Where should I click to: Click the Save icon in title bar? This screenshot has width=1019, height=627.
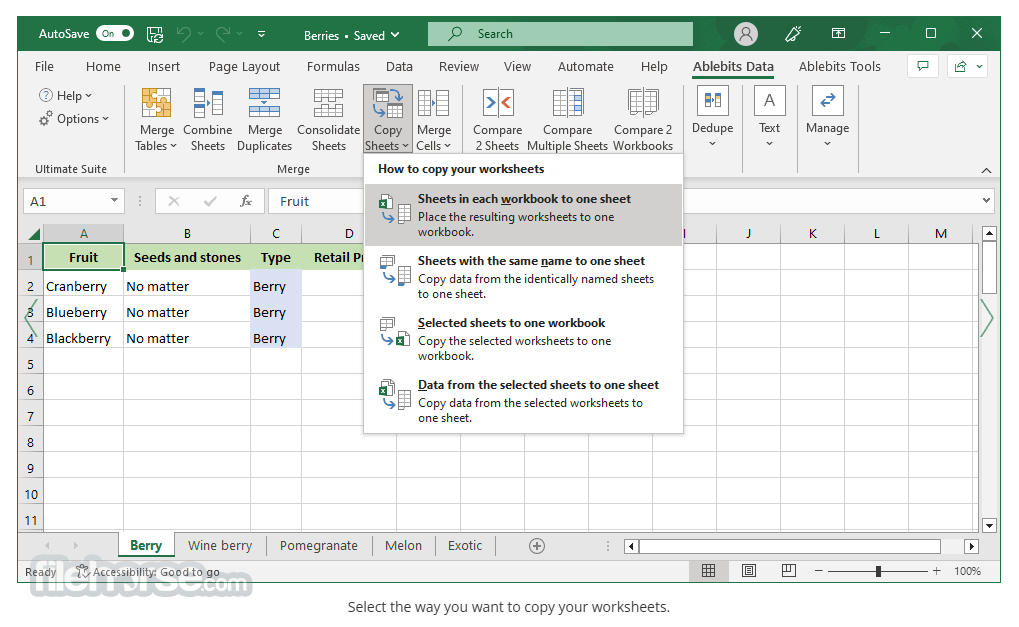(x=155, y=34)
